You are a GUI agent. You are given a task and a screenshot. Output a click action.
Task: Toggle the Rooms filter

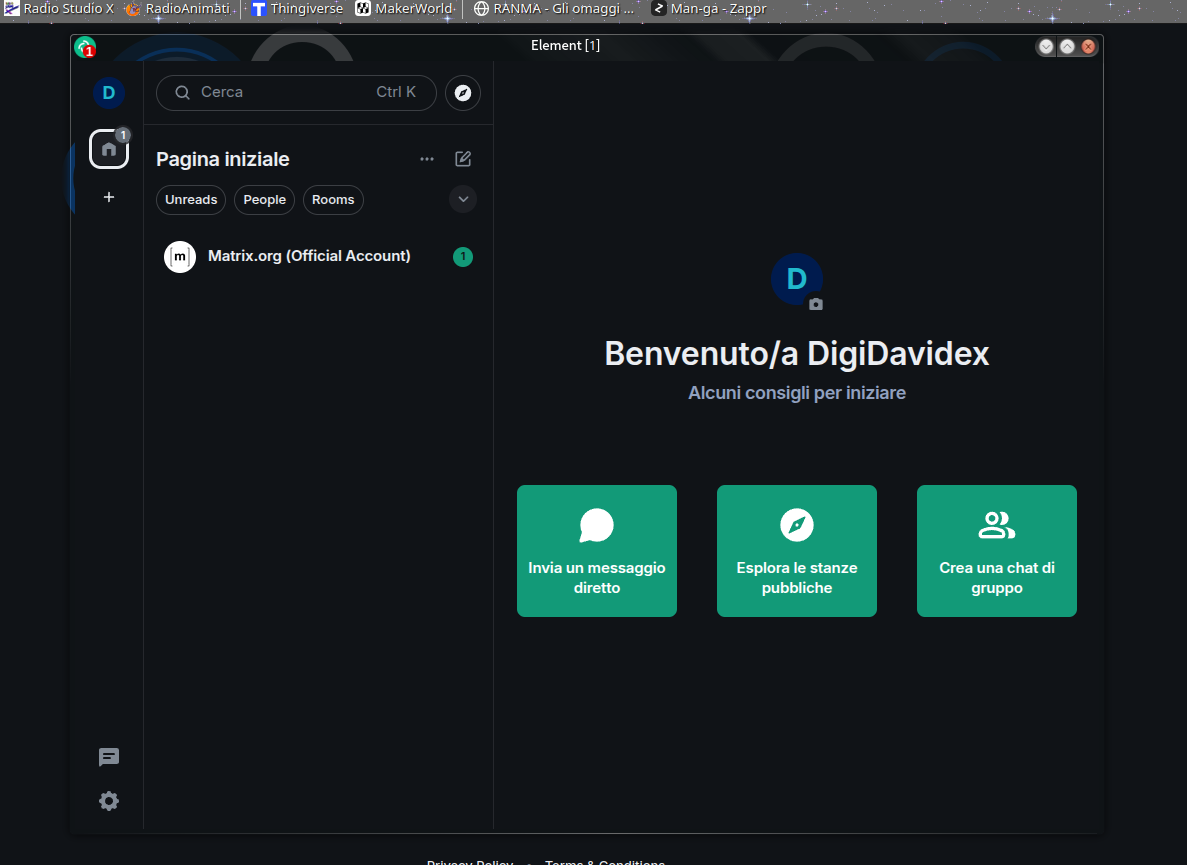pos(333,200)
